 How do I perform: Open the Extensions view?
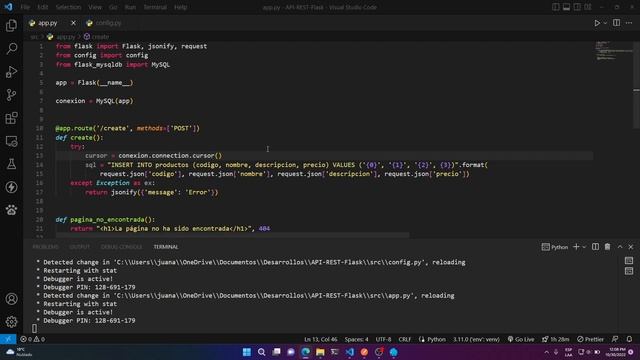coord(11,118)
